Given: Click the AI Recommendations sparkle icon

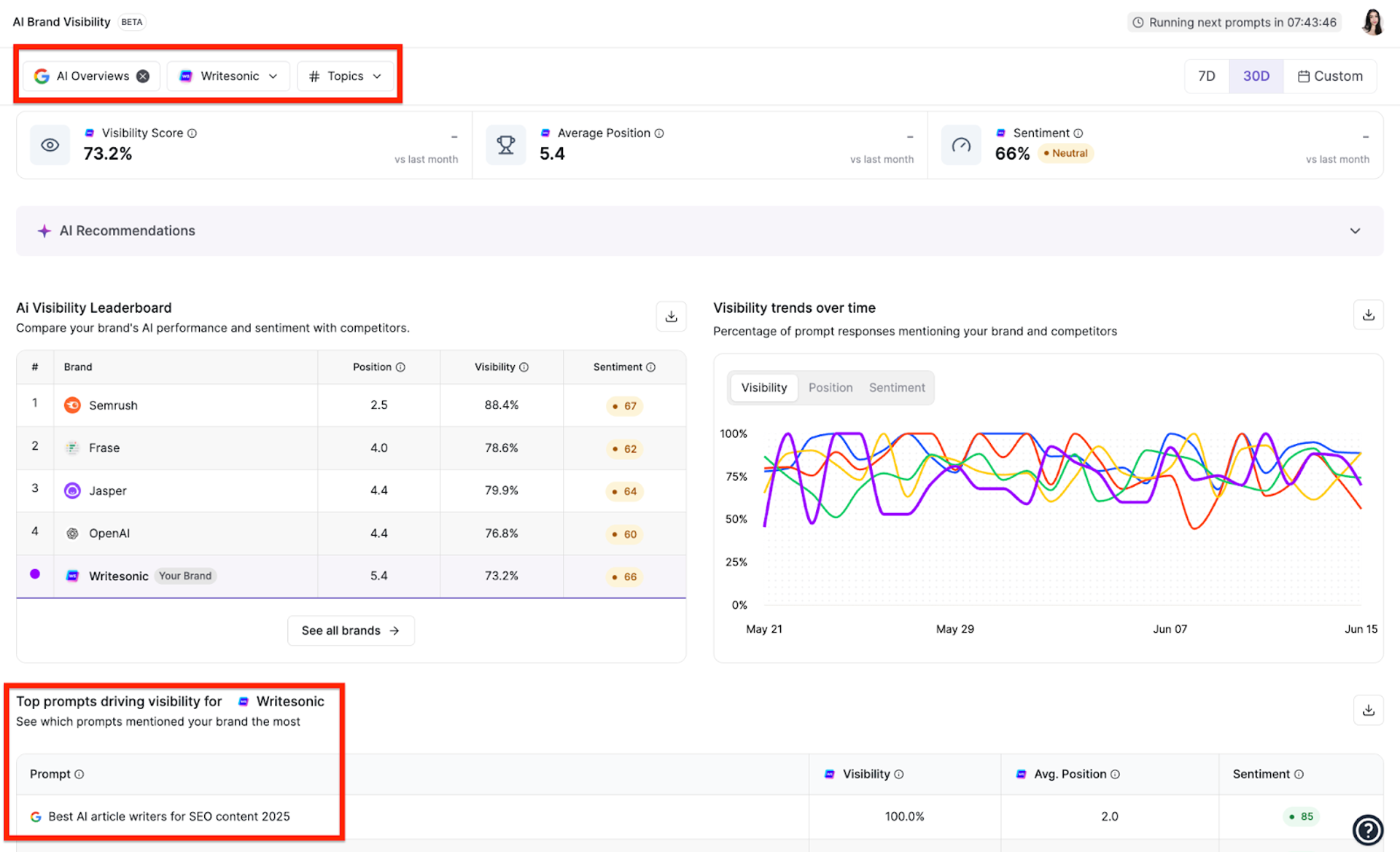Looking at the screenshot, I should click(44, 231).
